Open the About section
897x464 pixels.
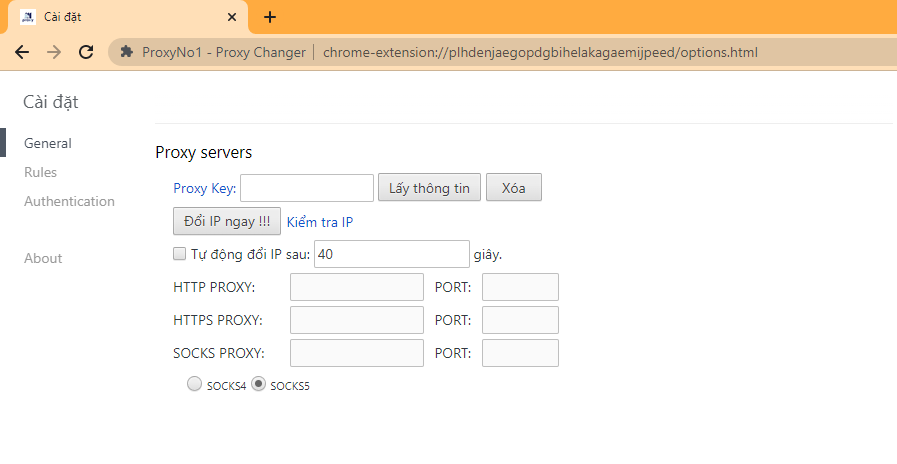(x=43, y=258)
